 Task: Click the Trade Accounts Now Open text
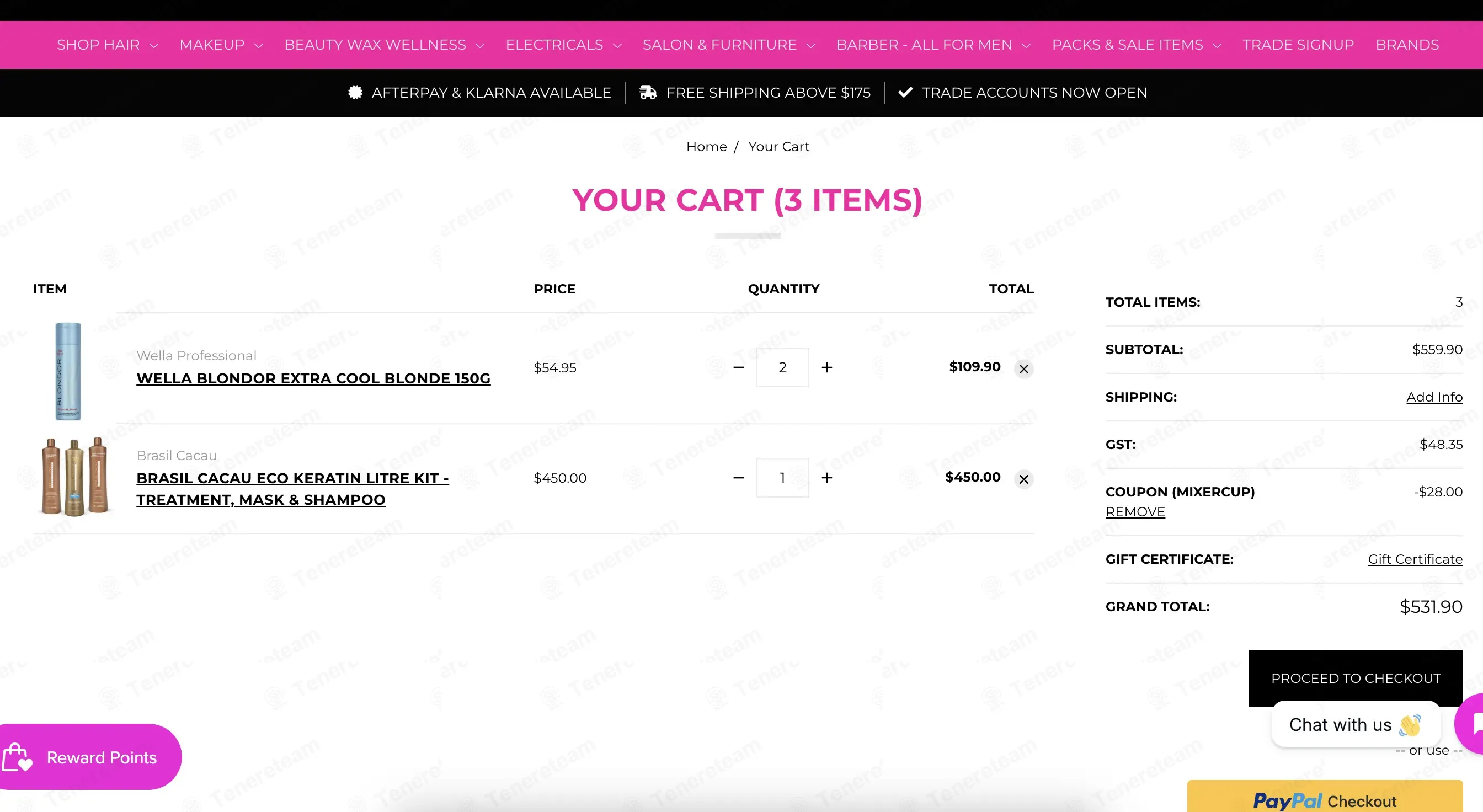[1034, 93]
